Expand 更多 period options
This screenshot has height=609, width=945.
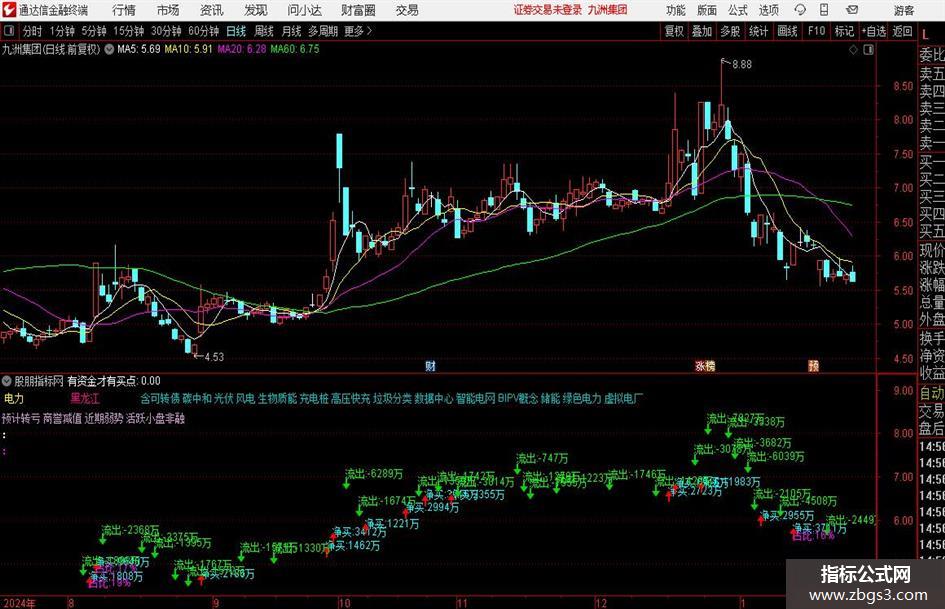pyautogui.click(x=358, y=31)
